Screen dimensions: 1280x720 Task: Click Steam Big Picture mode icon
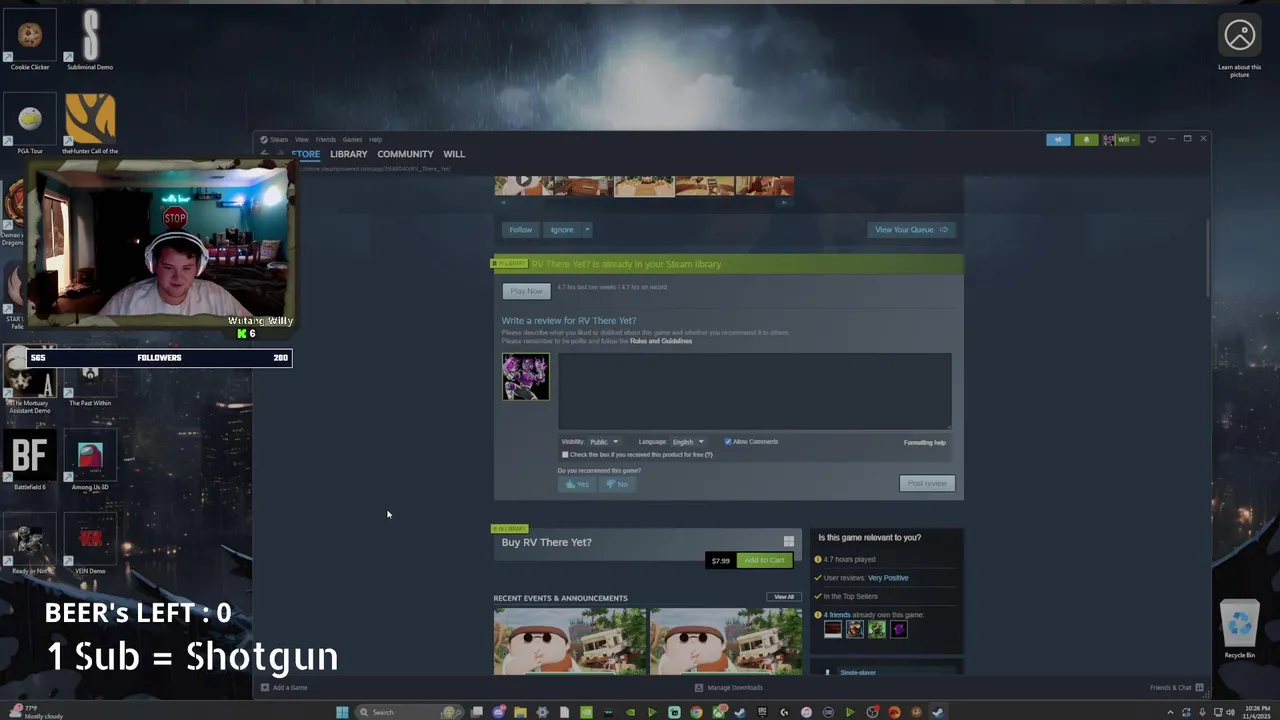pos(1151,139)
